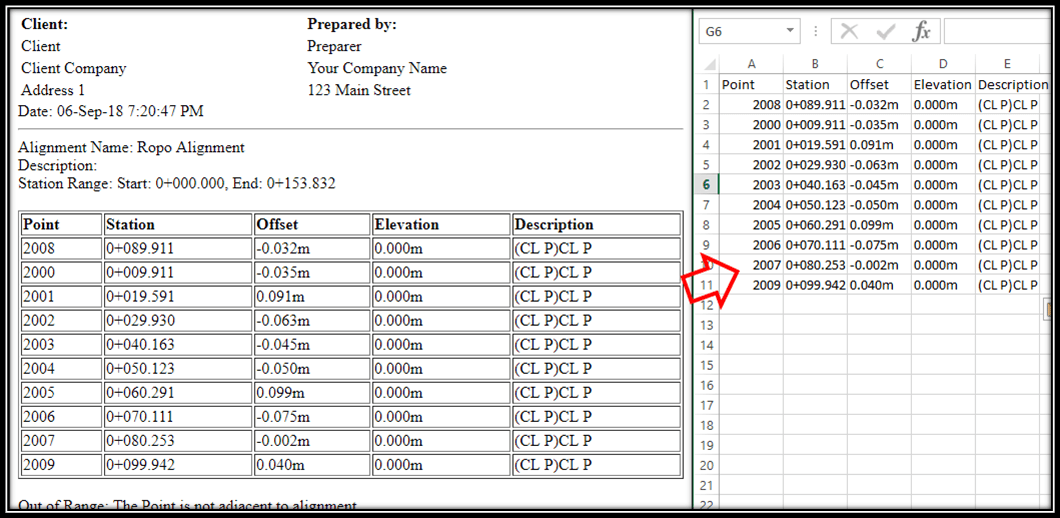The image size is (1060, 518).
Task: Select row 6 header in Excel
Action: (x=707, y=185)
